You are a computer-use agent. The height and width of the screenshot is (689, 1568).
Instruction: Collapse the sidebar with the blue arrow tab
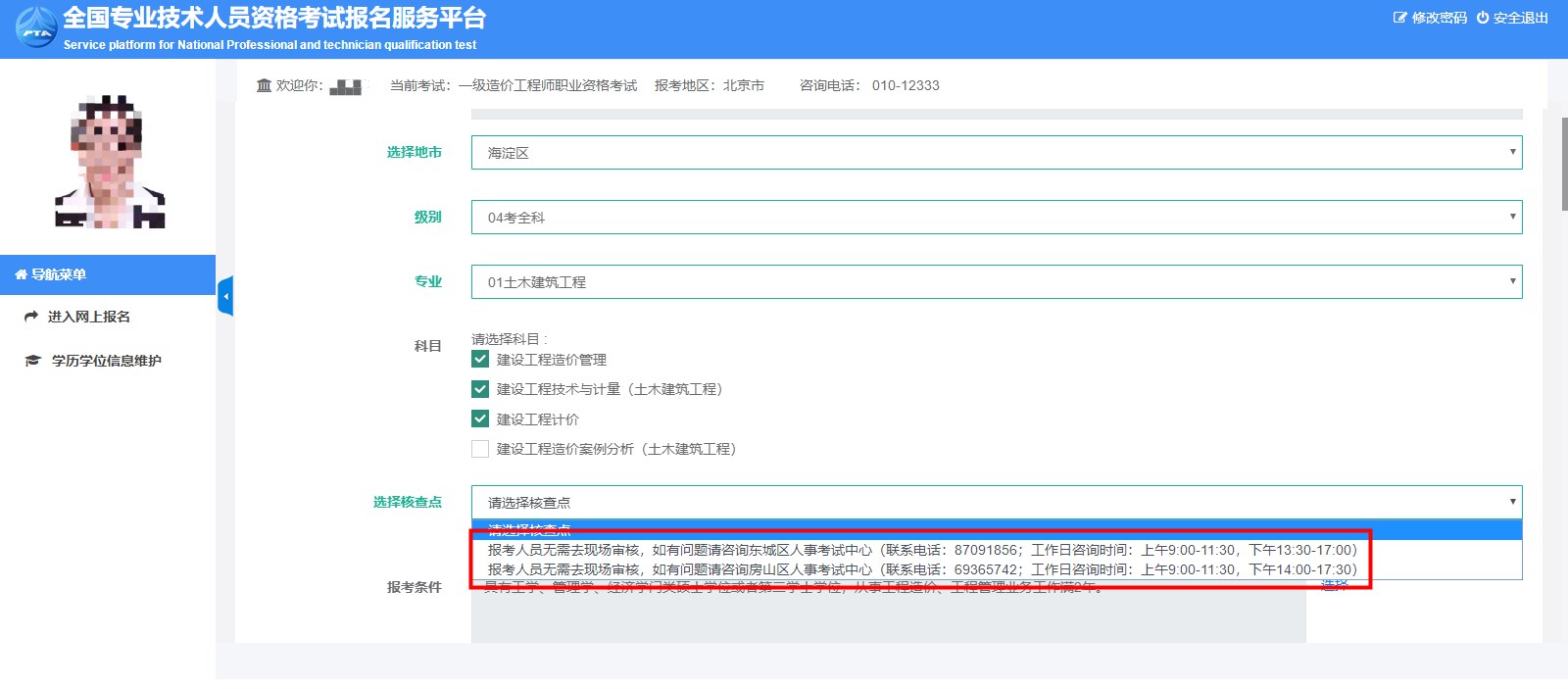[x=225, y=296]
